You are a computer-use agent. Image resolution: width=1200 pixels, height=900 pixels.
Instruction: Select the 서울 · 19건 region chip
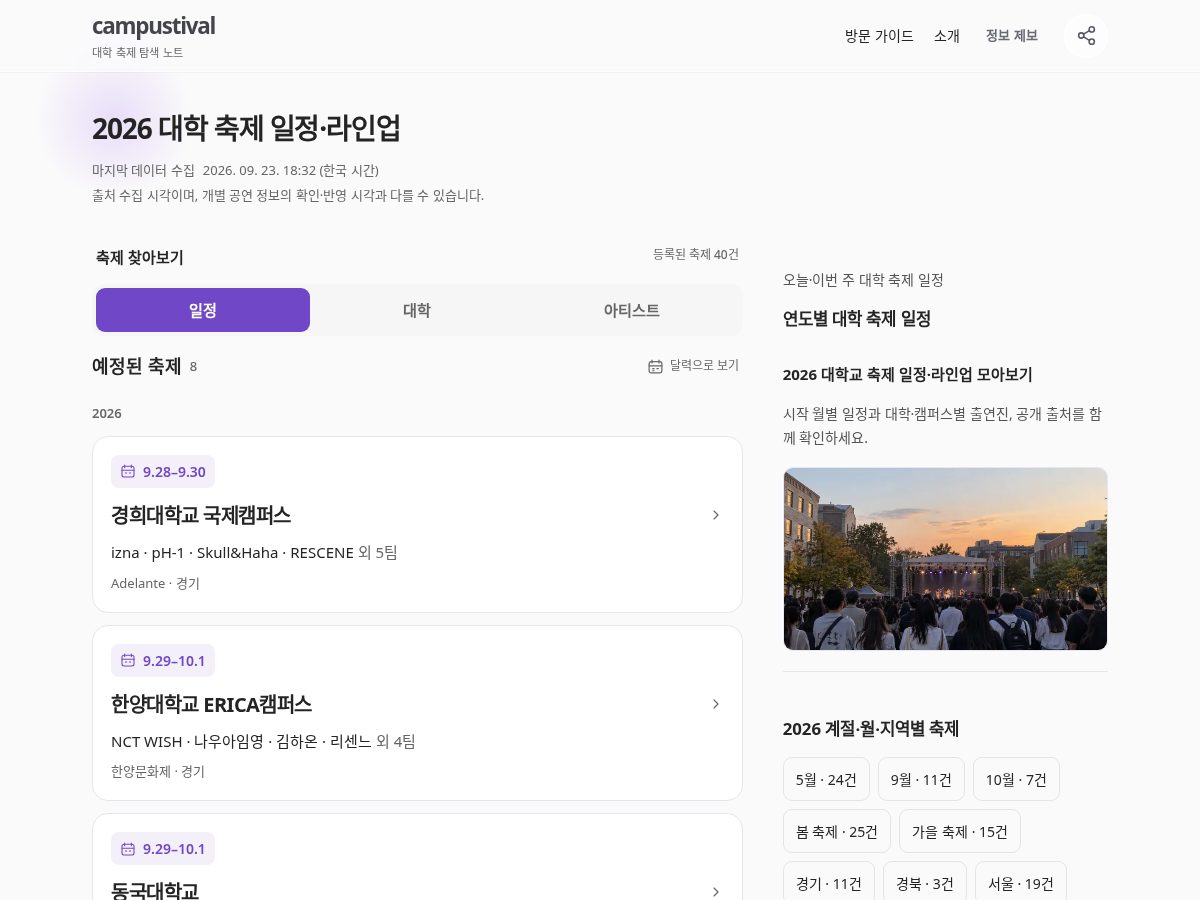click(x=1021, y=883)
